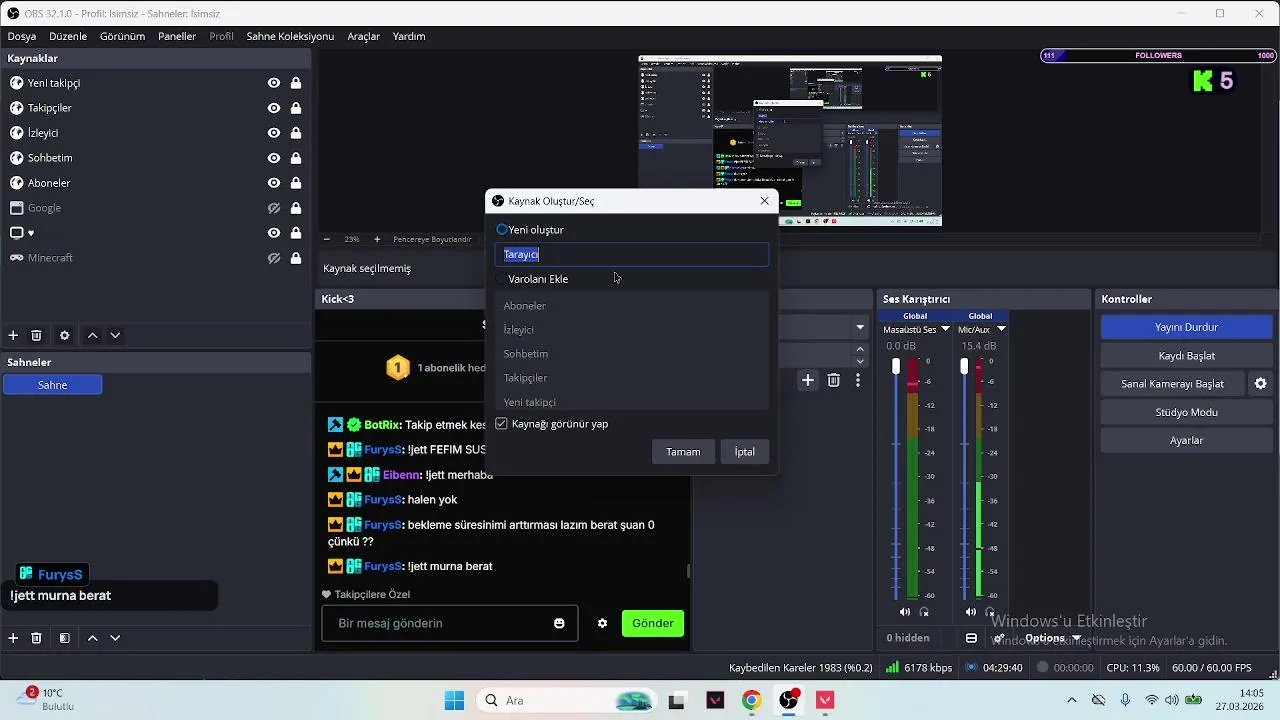Viewport: 1280px width, 720px height.
Task: Click the up stepper arrow in middle dock
Action: (x=860, y=350)
